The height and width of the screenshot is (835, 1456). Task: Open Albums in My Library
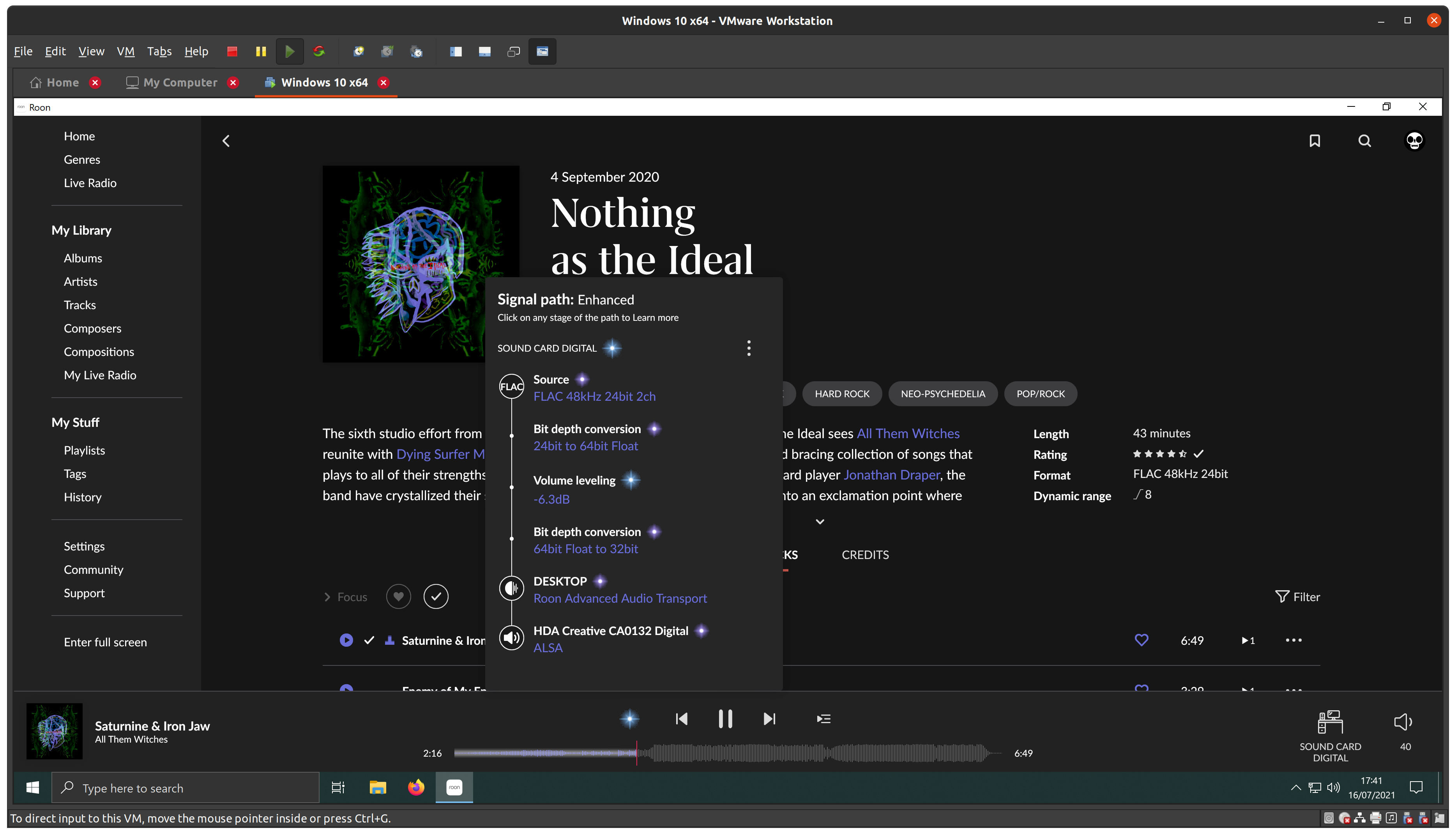coord(83,258)
